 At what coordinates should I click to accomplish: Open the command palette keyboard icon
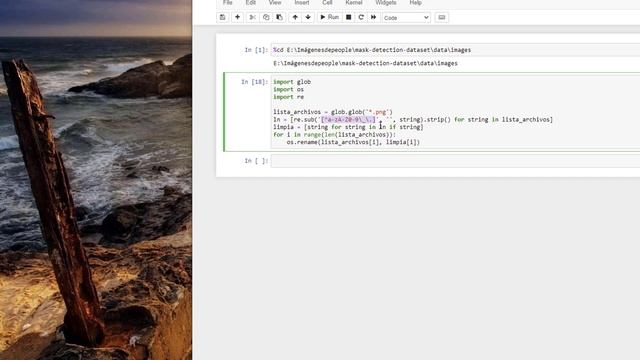(x=442, y=18)
